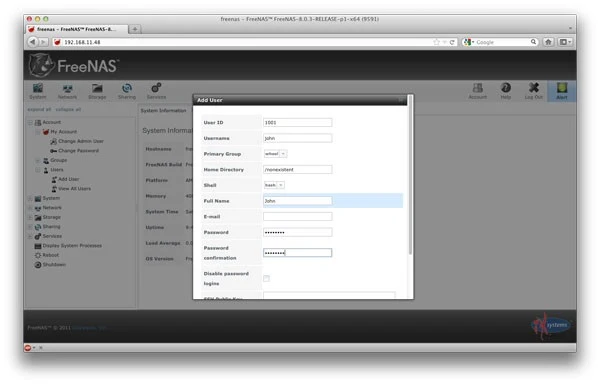
Task: Open the Services toolbar icon
Action: point(156,91)
